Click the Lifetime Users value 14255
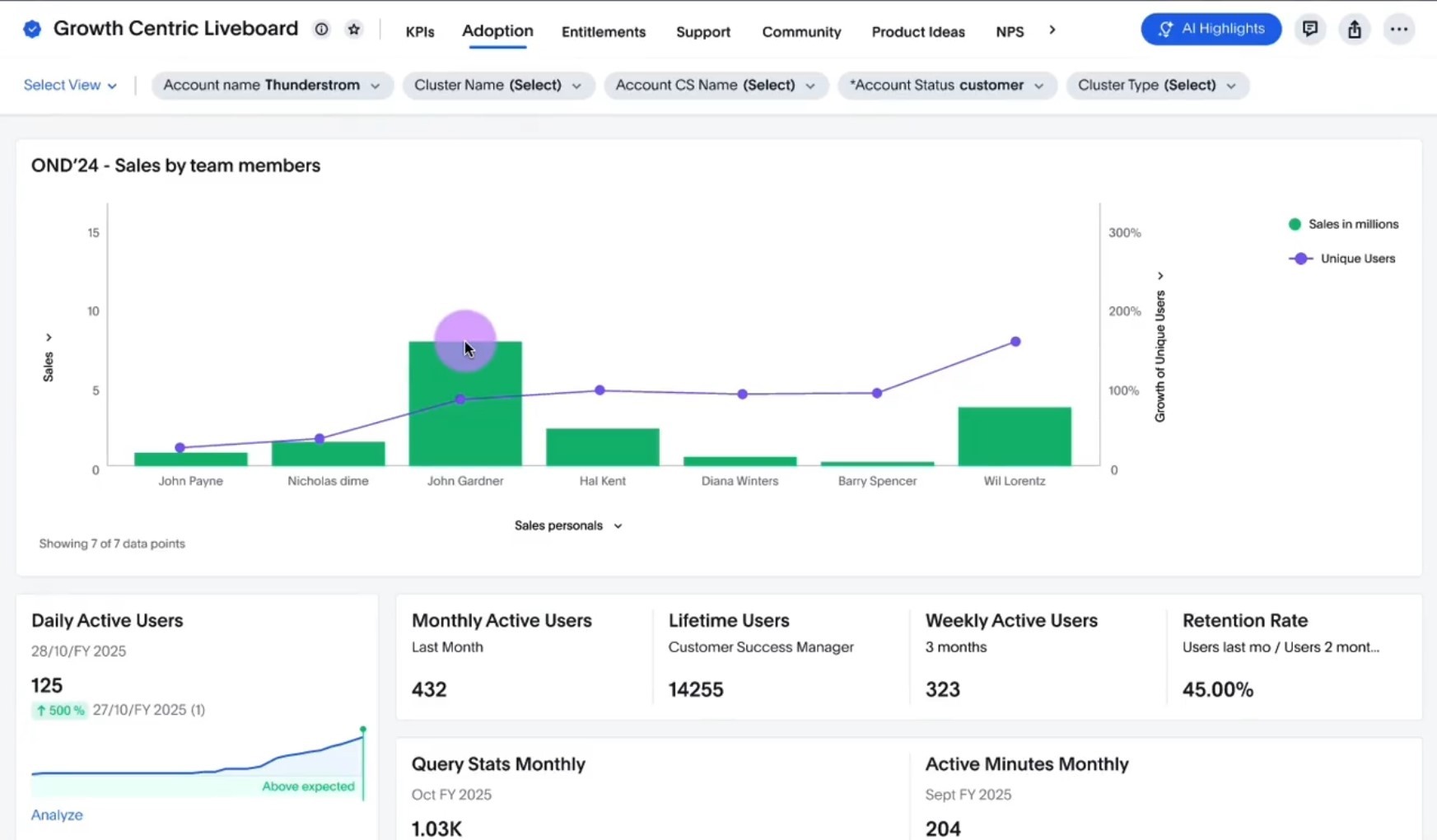Screen dimensions: 1437x840 696,689
